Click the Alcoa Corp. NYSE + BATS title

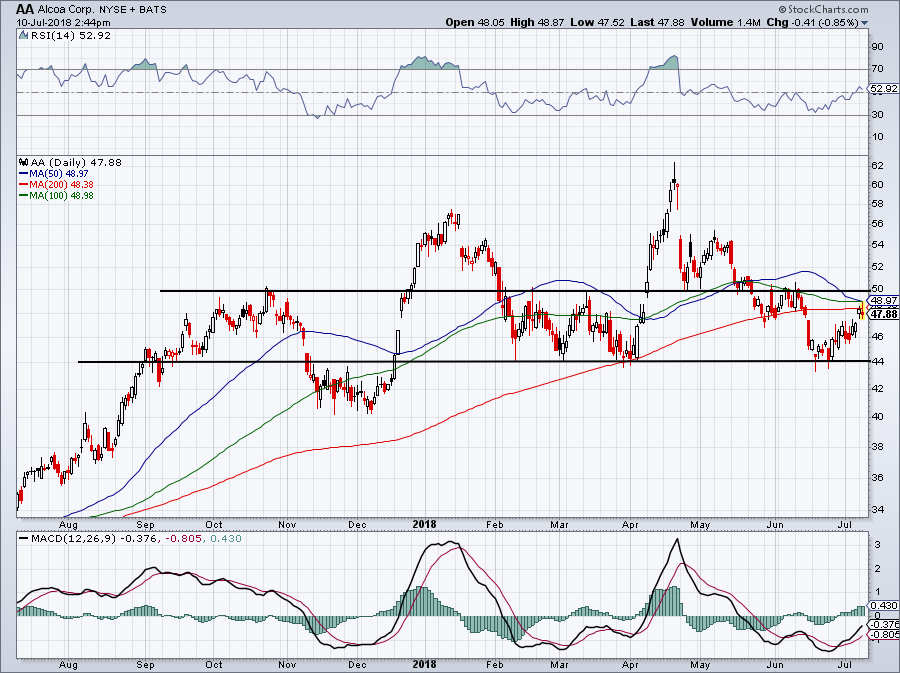[102, 10]
